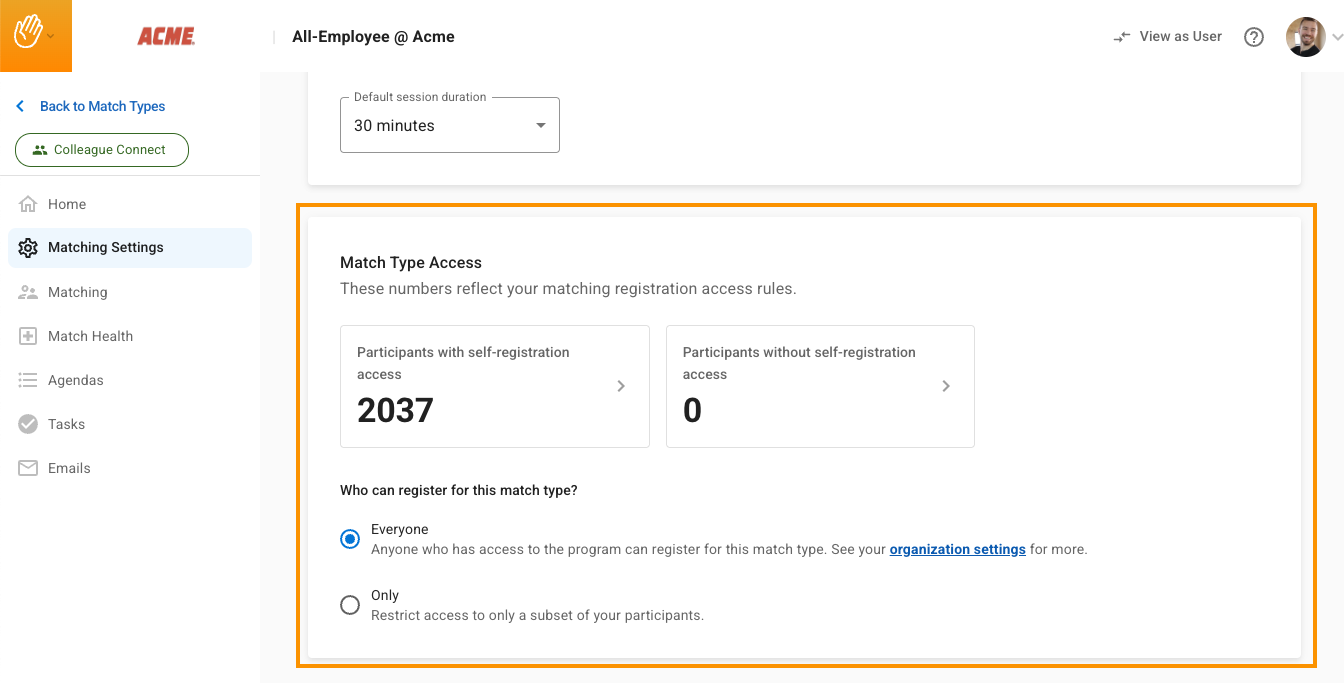Image resolution: width=1344 pixels, height=683 pixels.
Task: Open the Default session duration dropdown
Action: 450,126
